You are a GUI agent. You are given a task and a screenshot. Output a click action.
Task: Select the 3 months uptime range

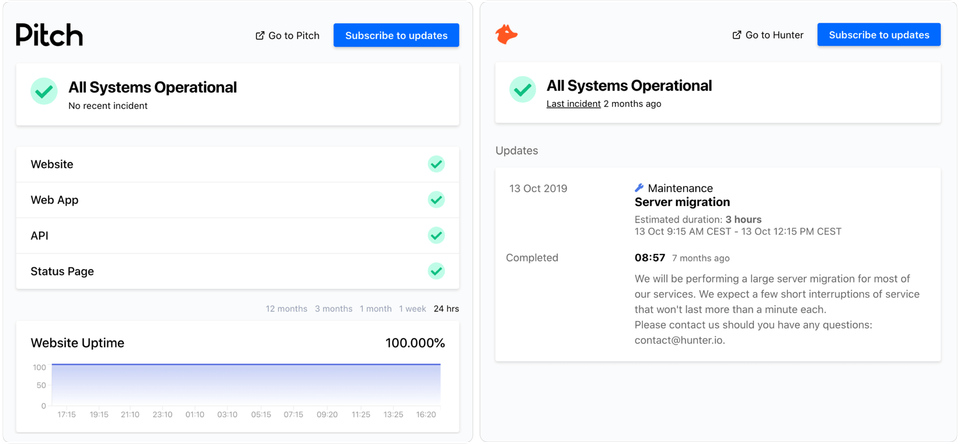[333, 309]
